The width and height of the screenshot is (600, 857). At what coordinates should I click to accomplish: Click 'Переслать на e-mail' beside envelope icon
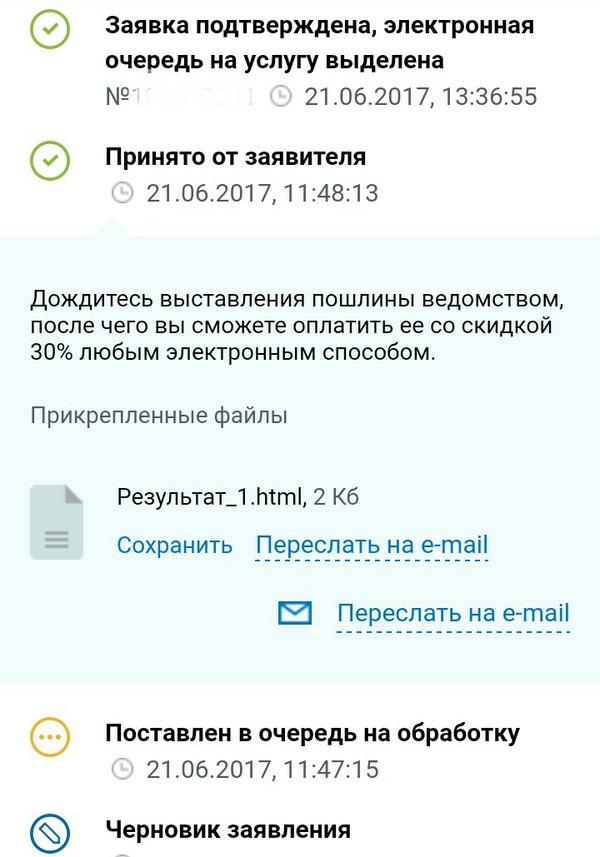click(453, 613)
